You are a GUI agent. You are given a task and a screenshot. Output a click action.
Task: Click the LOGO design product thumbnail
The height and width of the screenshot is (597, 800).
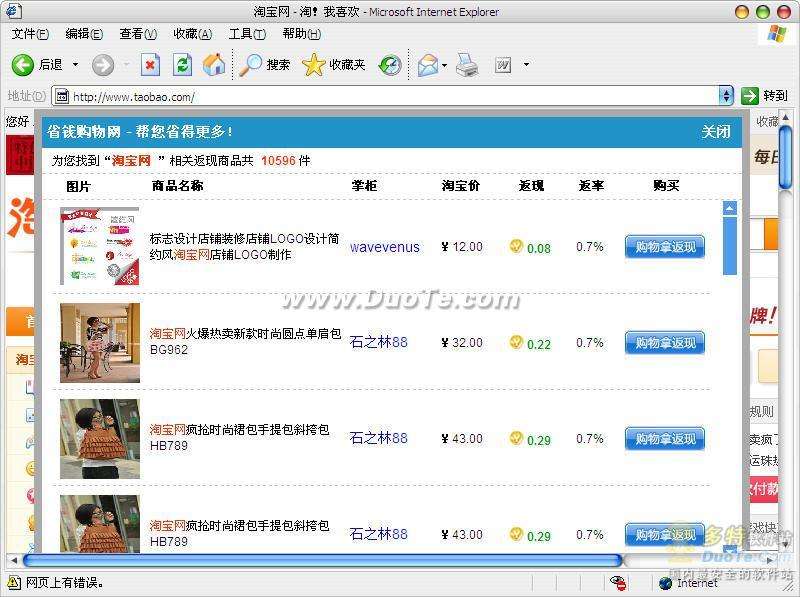[x=99, y=246]
